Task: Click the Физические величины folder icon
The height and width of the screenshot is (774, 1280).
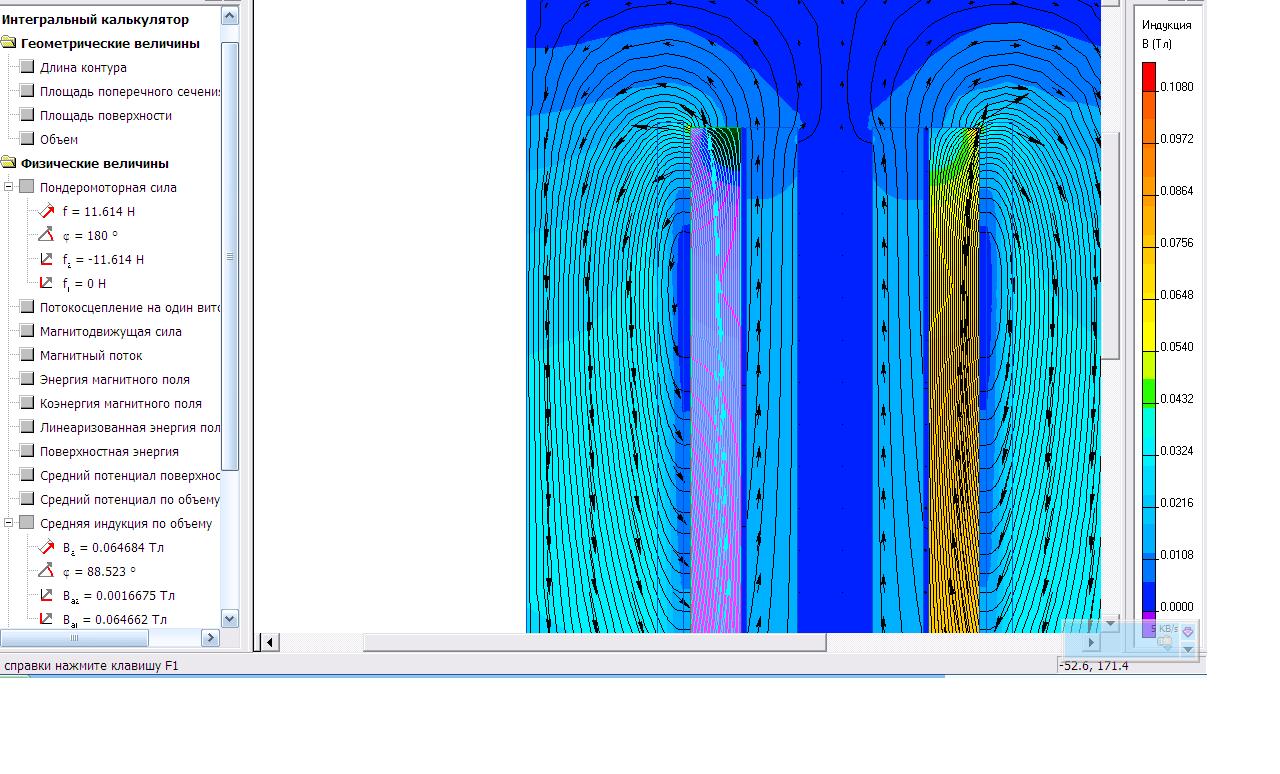Action: point(9,164)
